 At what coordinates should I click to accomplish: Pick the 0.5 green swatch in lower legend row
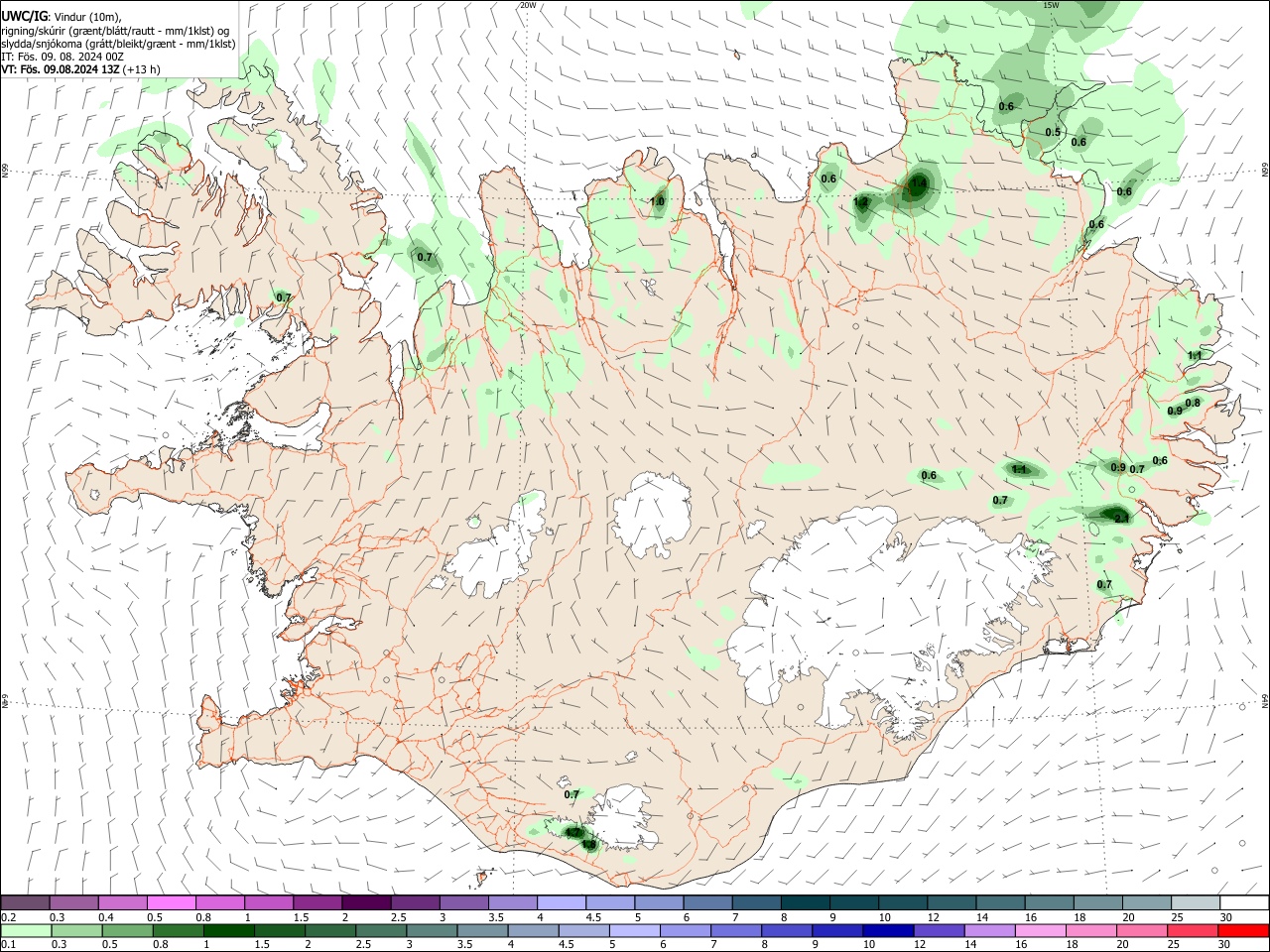[x=126, y=931]
